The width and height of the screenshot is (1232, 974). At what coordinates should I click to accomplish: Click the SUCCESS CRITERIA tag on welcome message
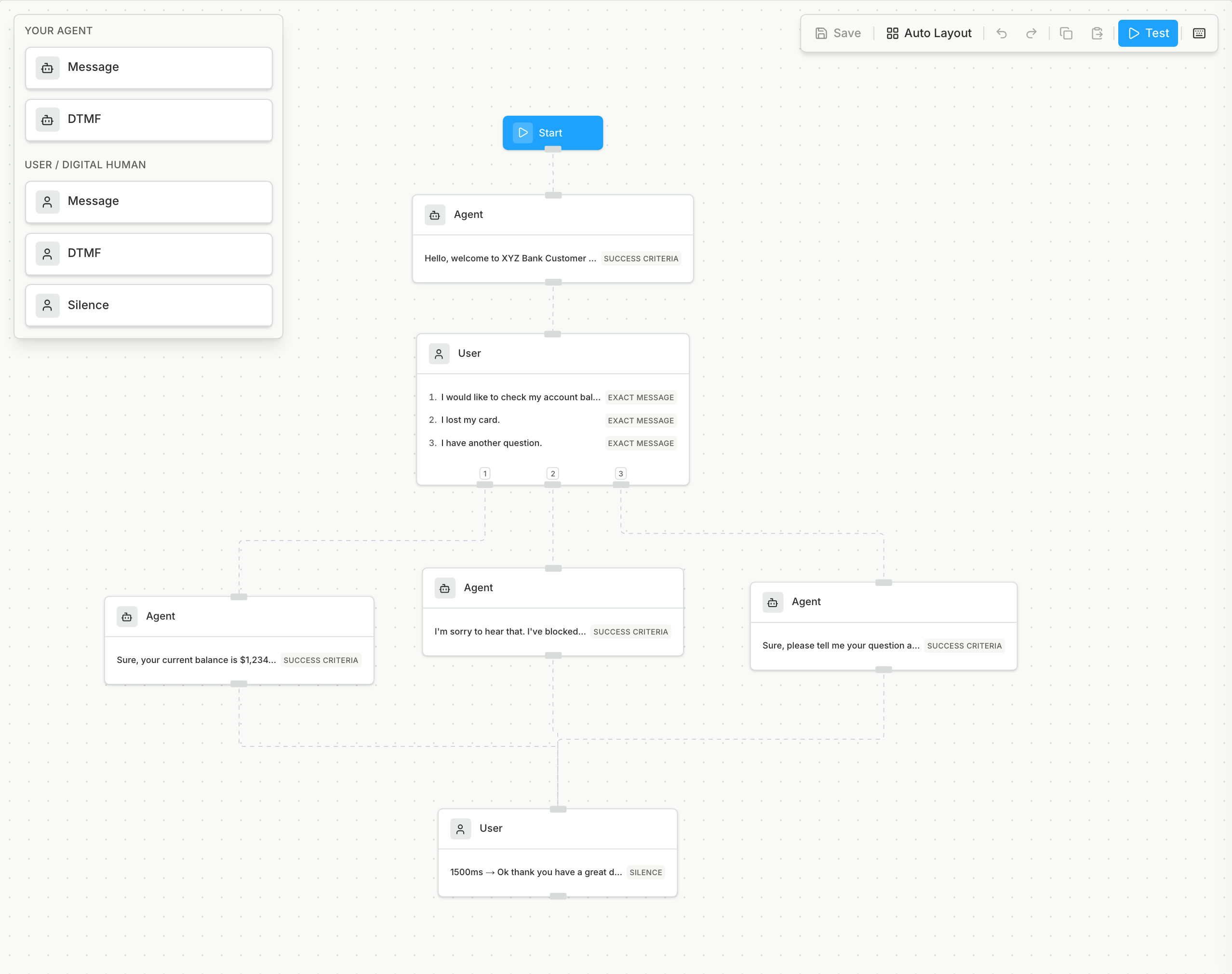tap(641, 258)
